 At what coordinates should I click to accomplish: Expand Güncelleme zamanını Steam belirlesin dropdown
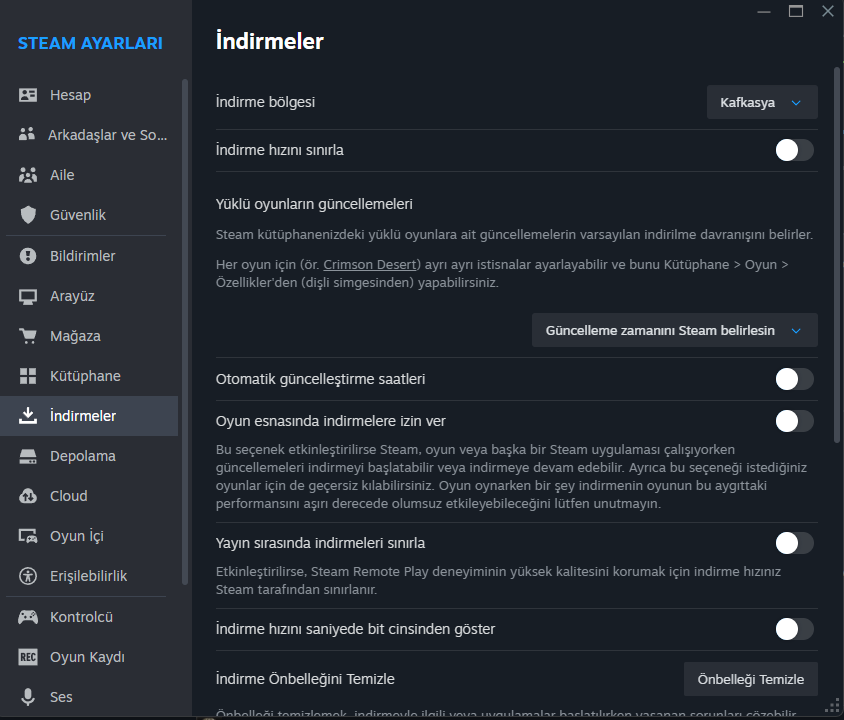675,330
